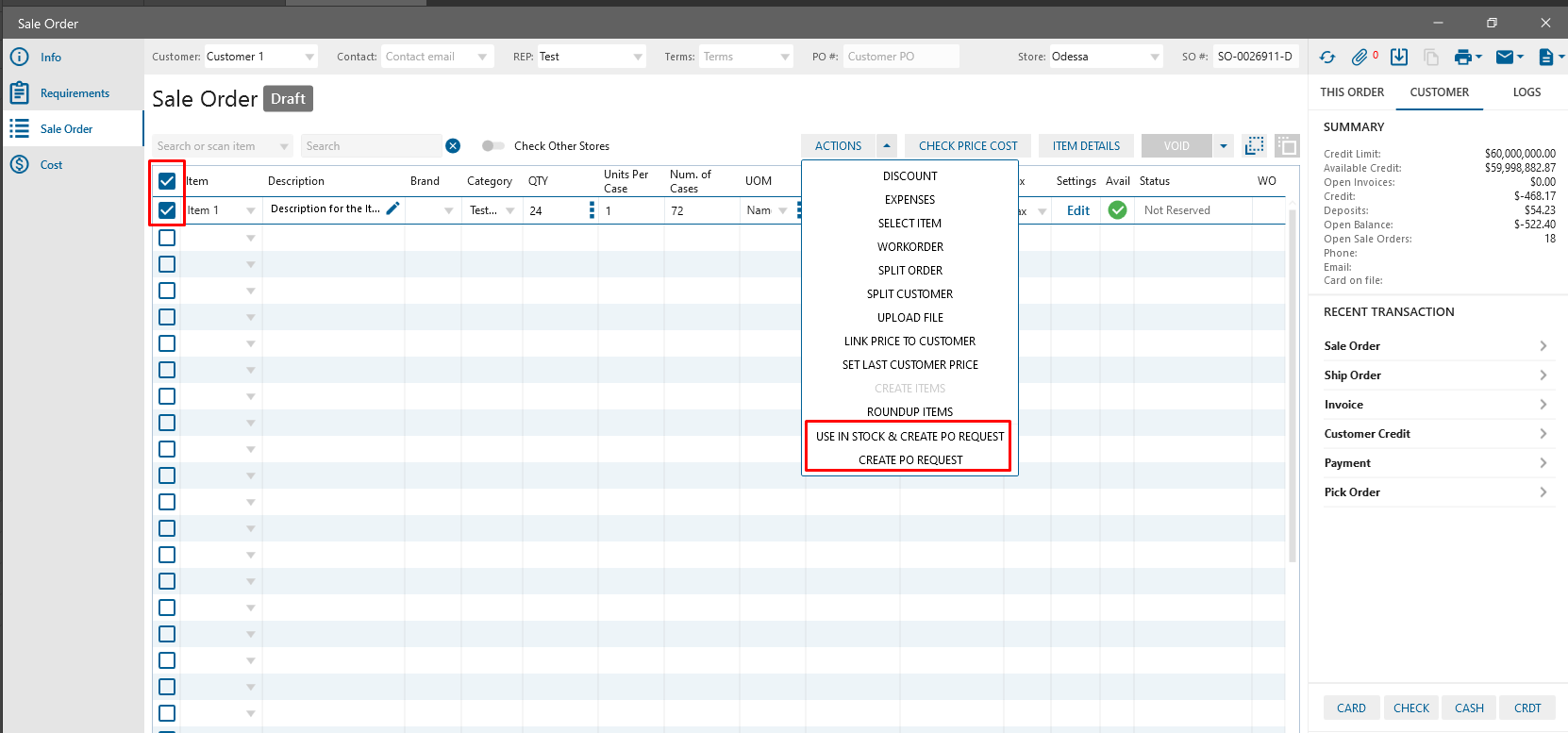1568x733 pixels.
Task: Click the save/download order icon
Action: coord(1399,58)
